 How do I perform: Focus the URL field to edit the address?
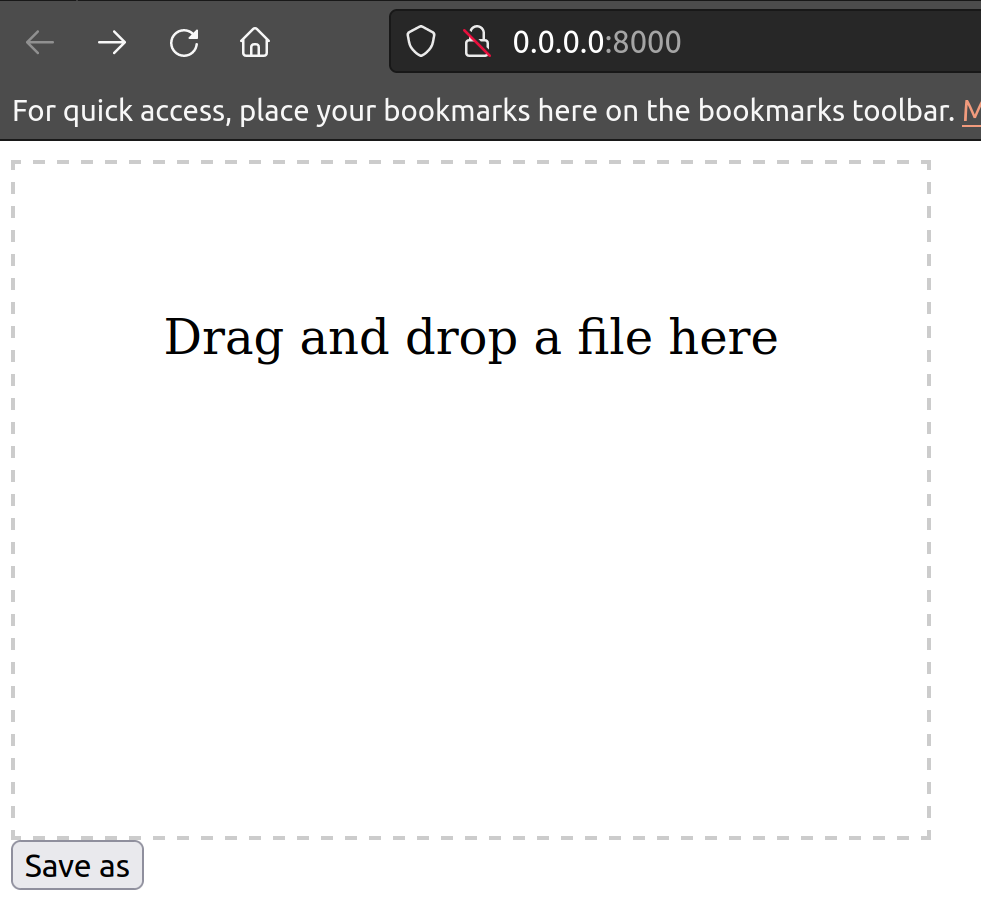(700, 42)
